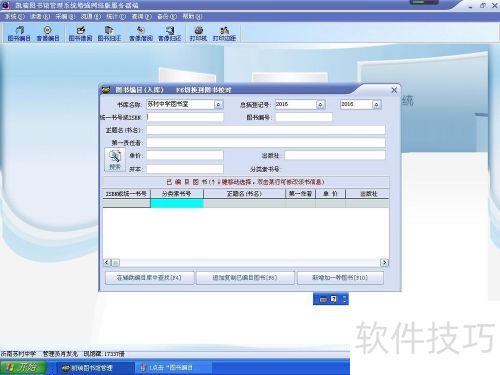Open the 音像借阅 toolbar icon
500x375 pixels.
click(x=141, y=34)
